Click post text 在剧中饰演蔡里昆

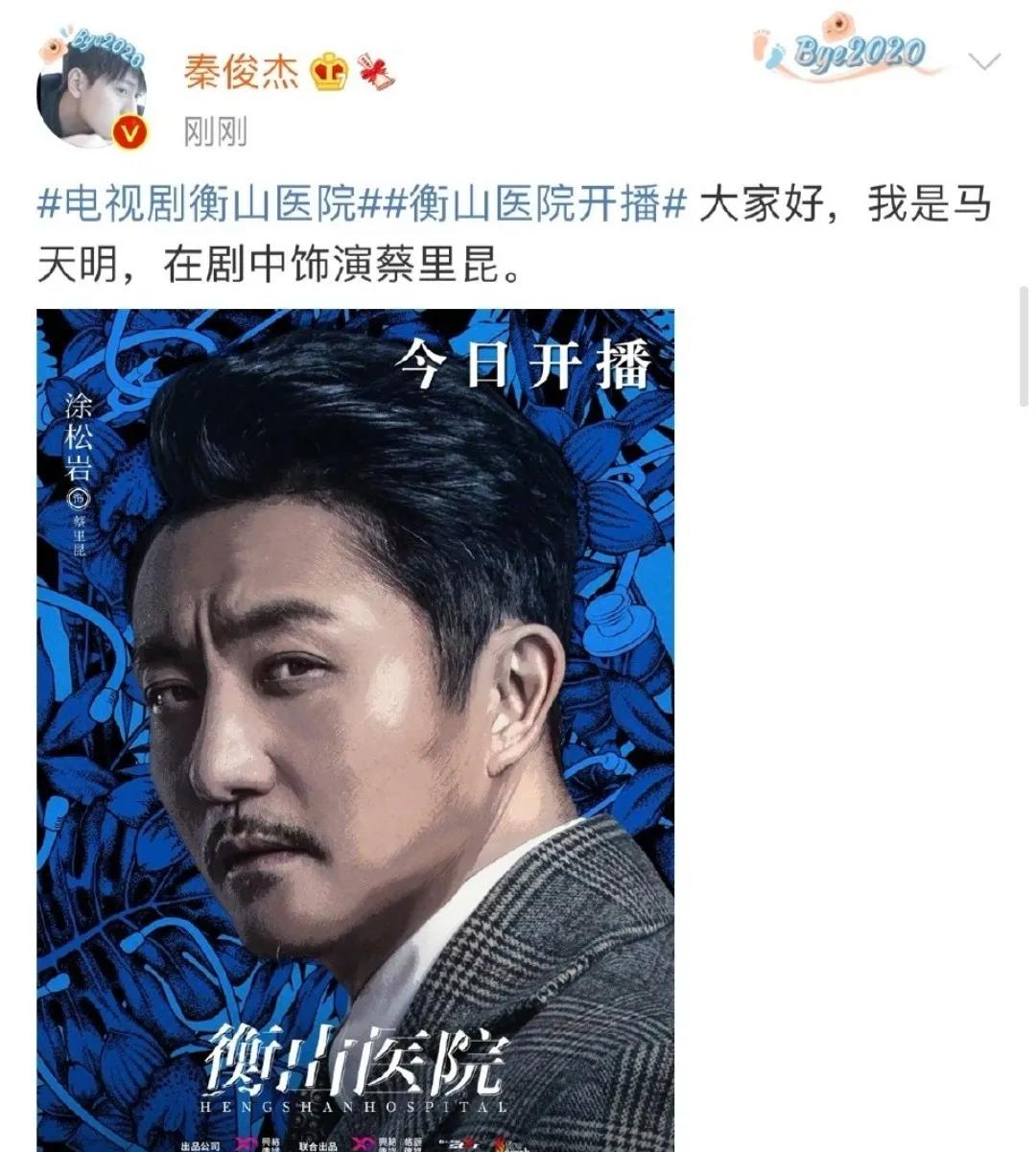[333, 265]
